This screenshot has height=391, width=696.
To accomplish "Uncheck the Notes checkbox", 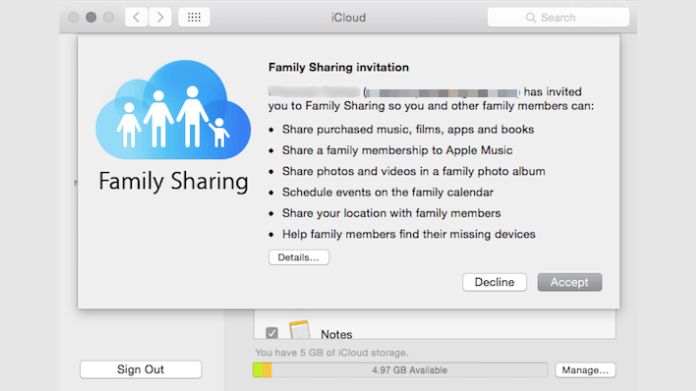I will [x=272, y=333].
